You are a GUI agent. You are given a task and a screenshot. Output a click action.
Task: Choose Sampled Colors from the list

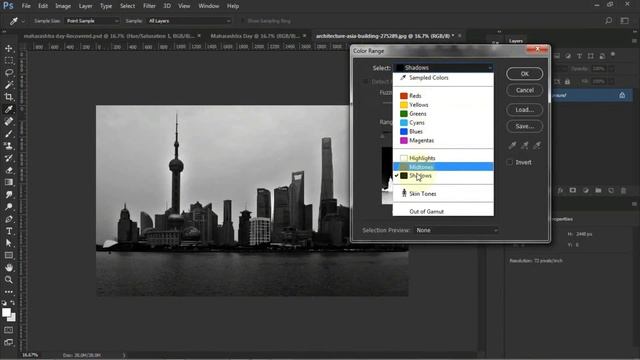(x=443, y=78)
